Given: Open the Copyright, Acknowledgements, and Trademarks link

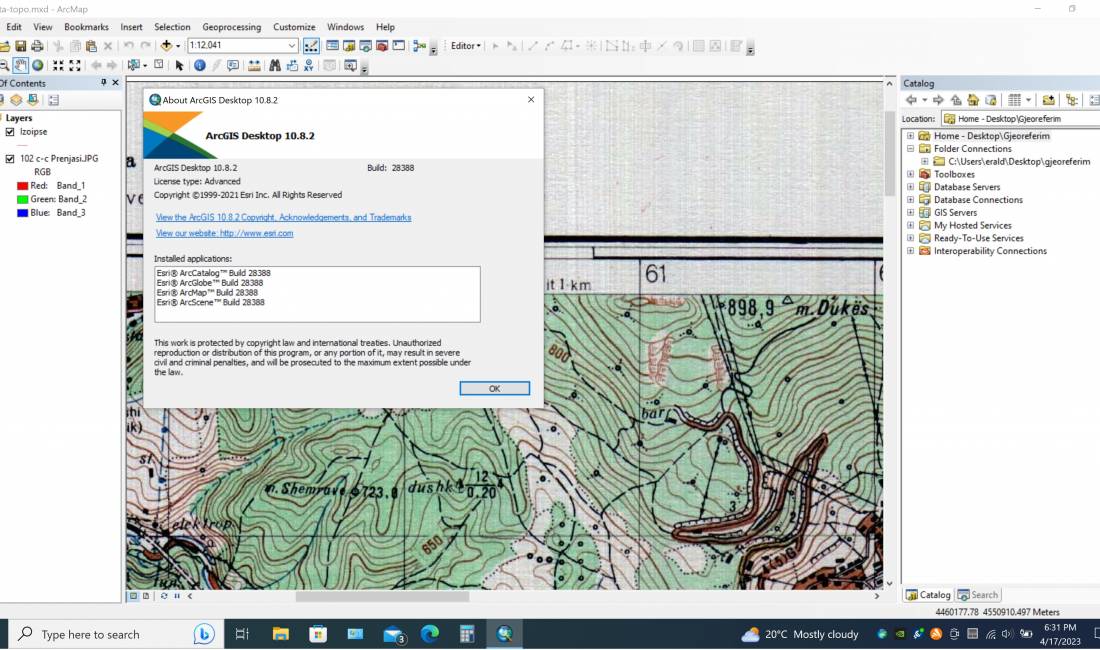Looking at the screenshot, I should click(x=283, y=217).
